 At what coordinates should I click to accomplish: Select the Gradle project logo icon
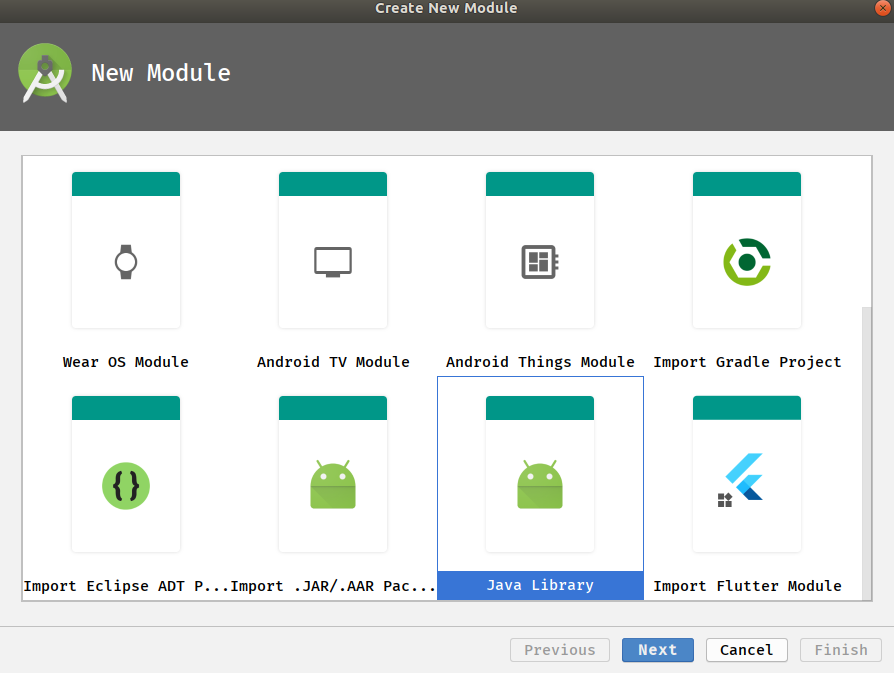tap(747, 262)
